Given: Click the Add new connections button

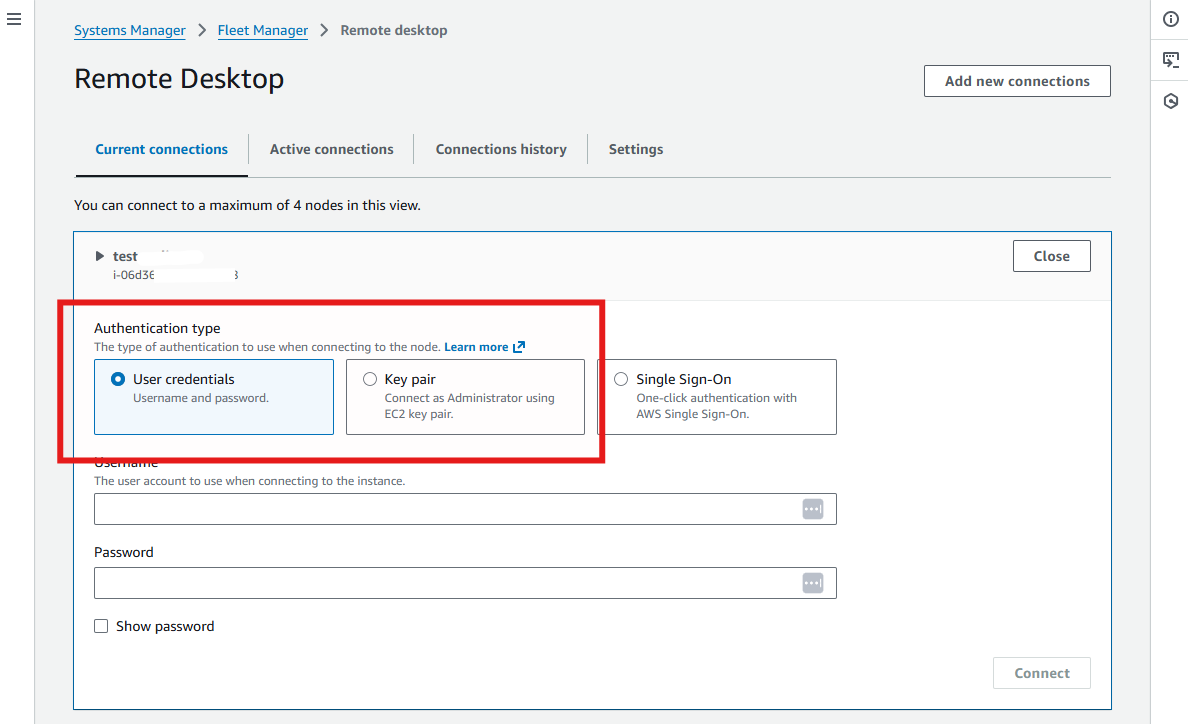Looking at the screenshot, I should (x=1017, y=81).
